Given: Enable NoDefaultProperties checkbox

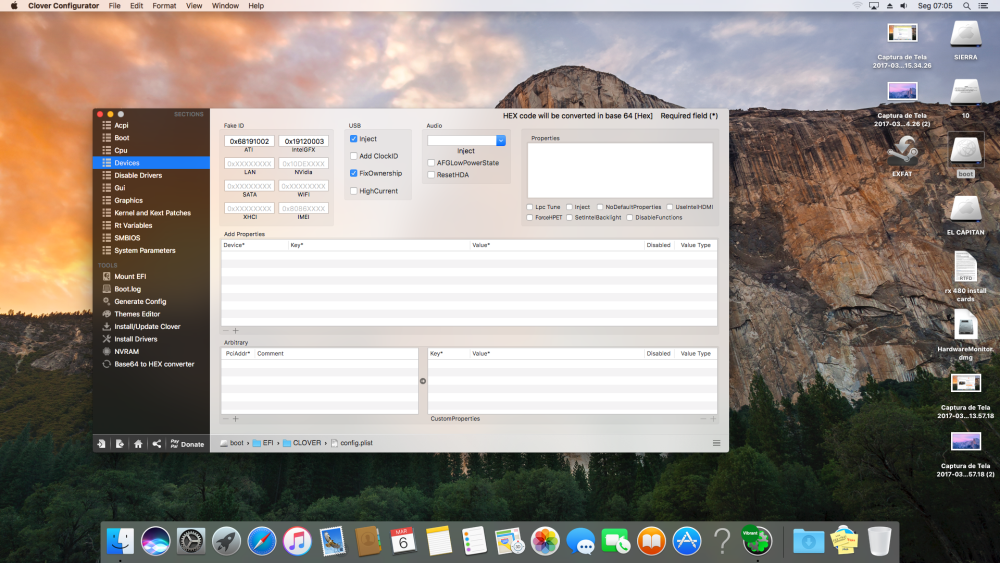Looking at the screenshot, I should 599,207.
